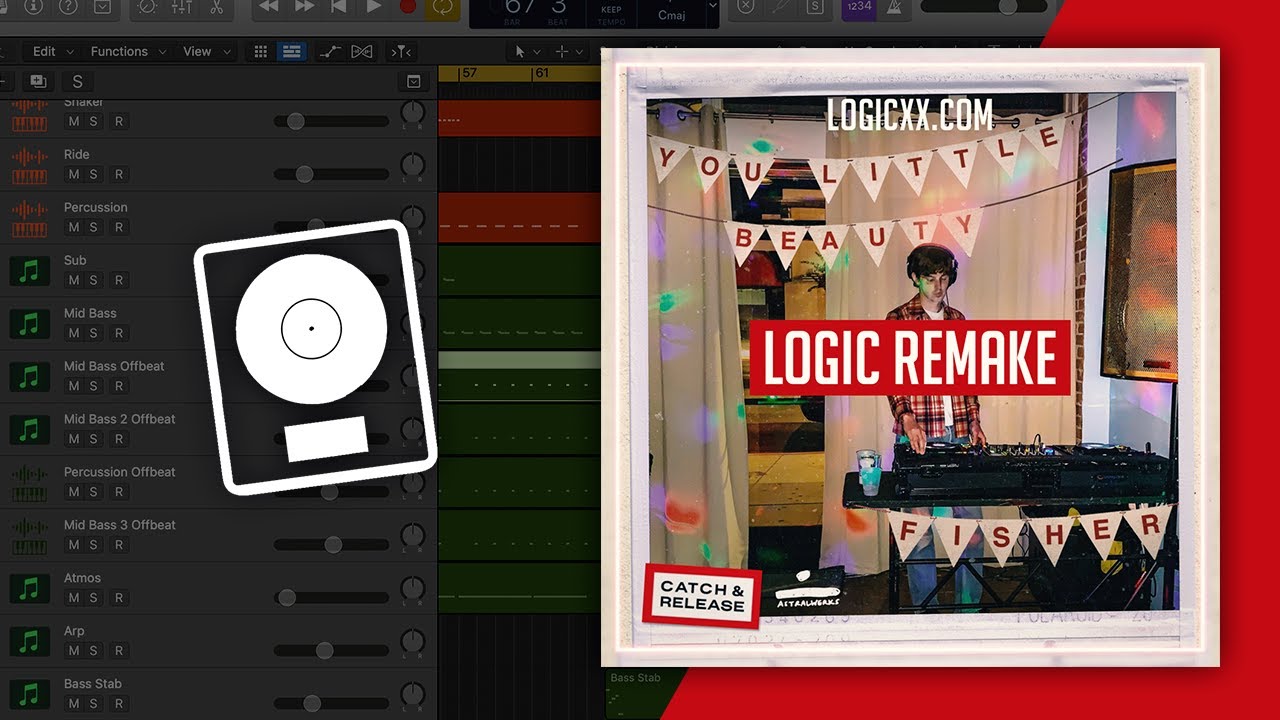Click the Percussion track waveform icon
The height and width of the screenshot is (720, 1280).
pos(29,218)
